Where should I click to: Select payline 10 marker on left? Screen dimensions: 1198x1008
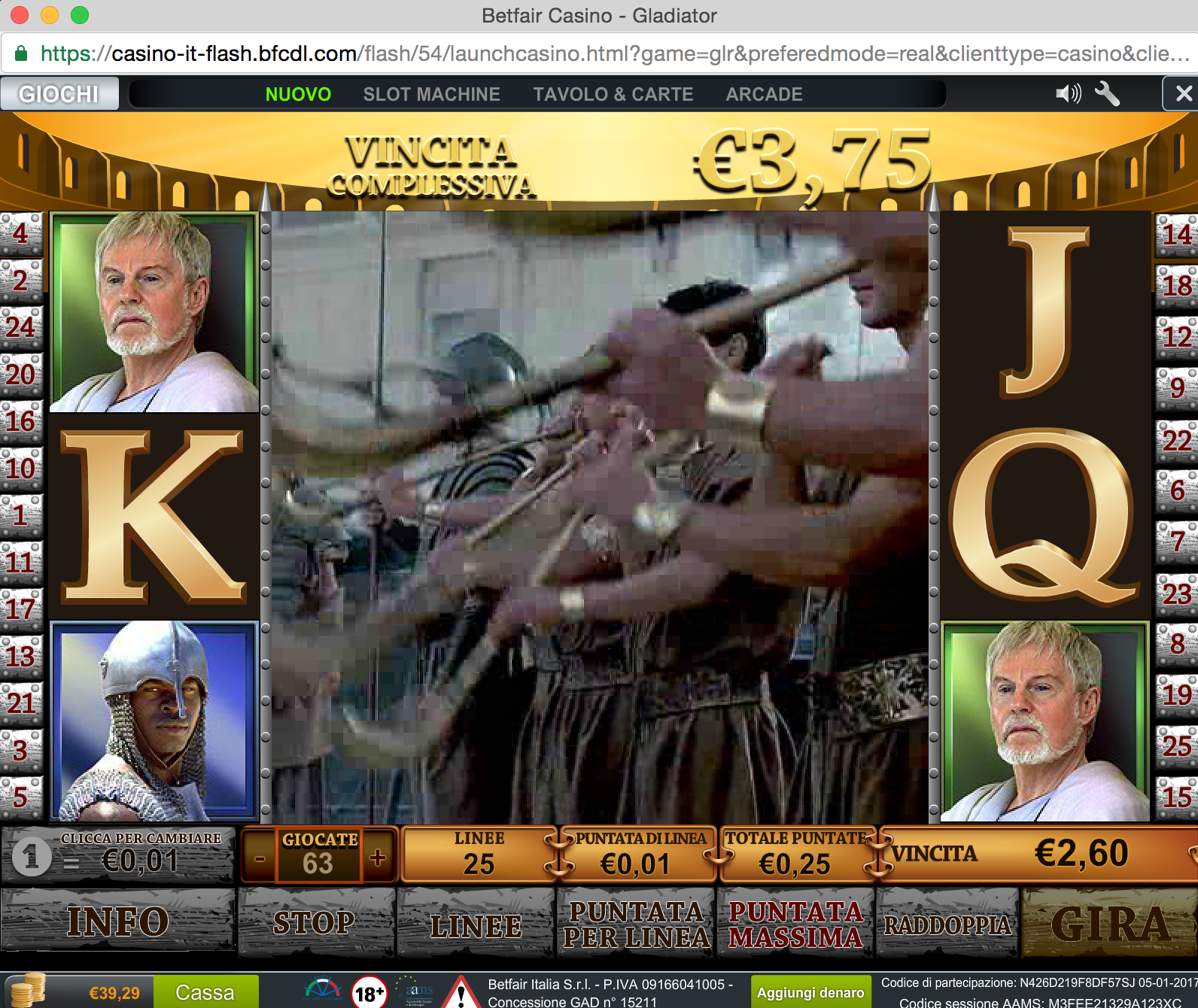[x=21, y=469]
